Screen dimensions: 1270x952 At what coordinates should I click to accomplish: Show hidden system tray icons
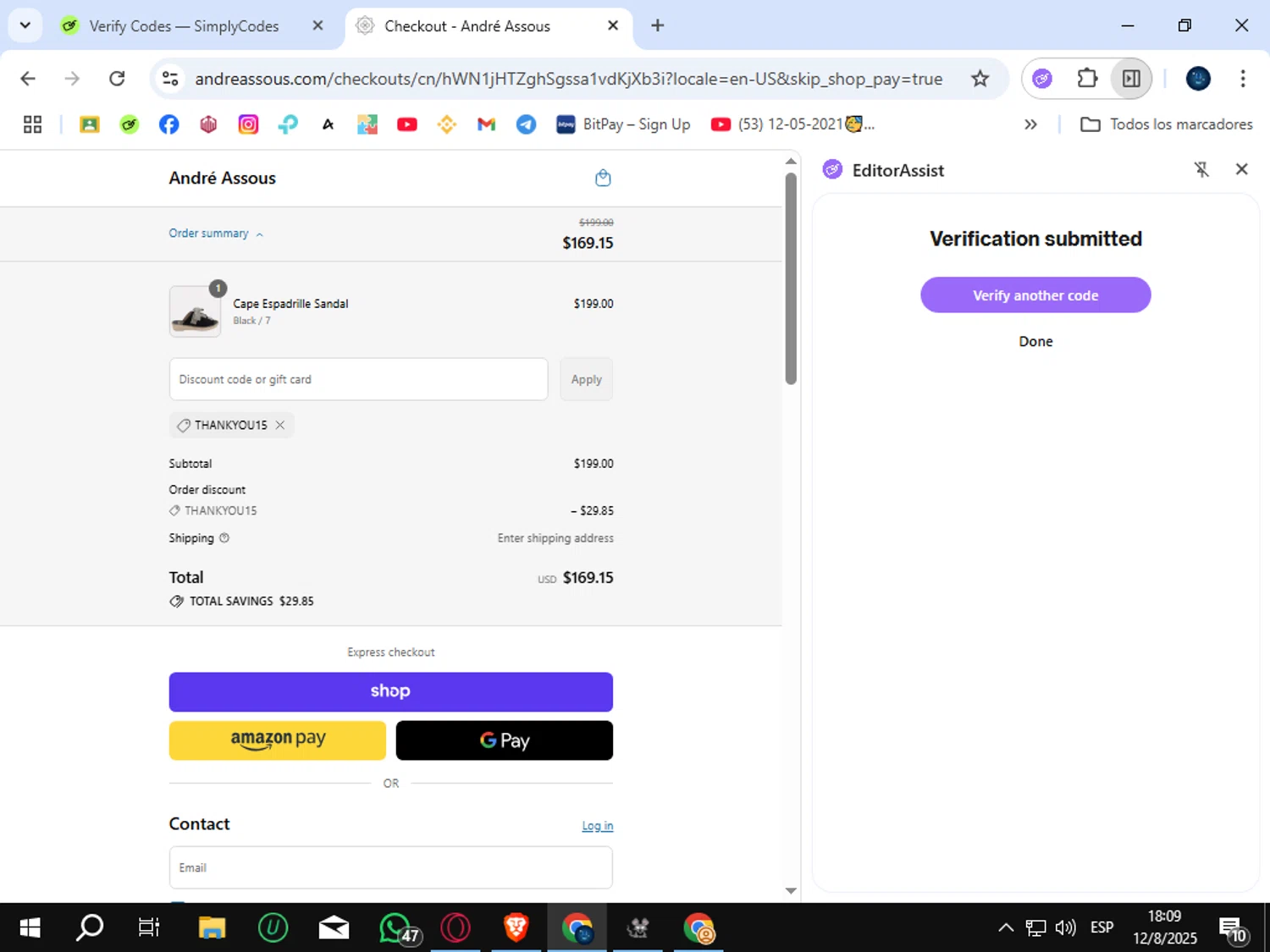(x=1005, y=927)
